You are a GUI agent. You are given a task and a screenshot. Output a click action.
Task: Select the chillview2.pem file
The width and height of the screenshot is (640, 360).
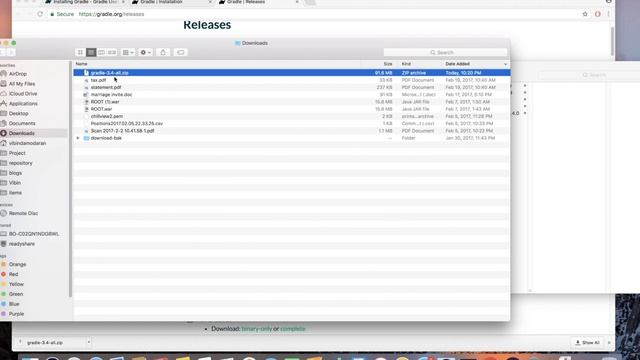point(292,116)
